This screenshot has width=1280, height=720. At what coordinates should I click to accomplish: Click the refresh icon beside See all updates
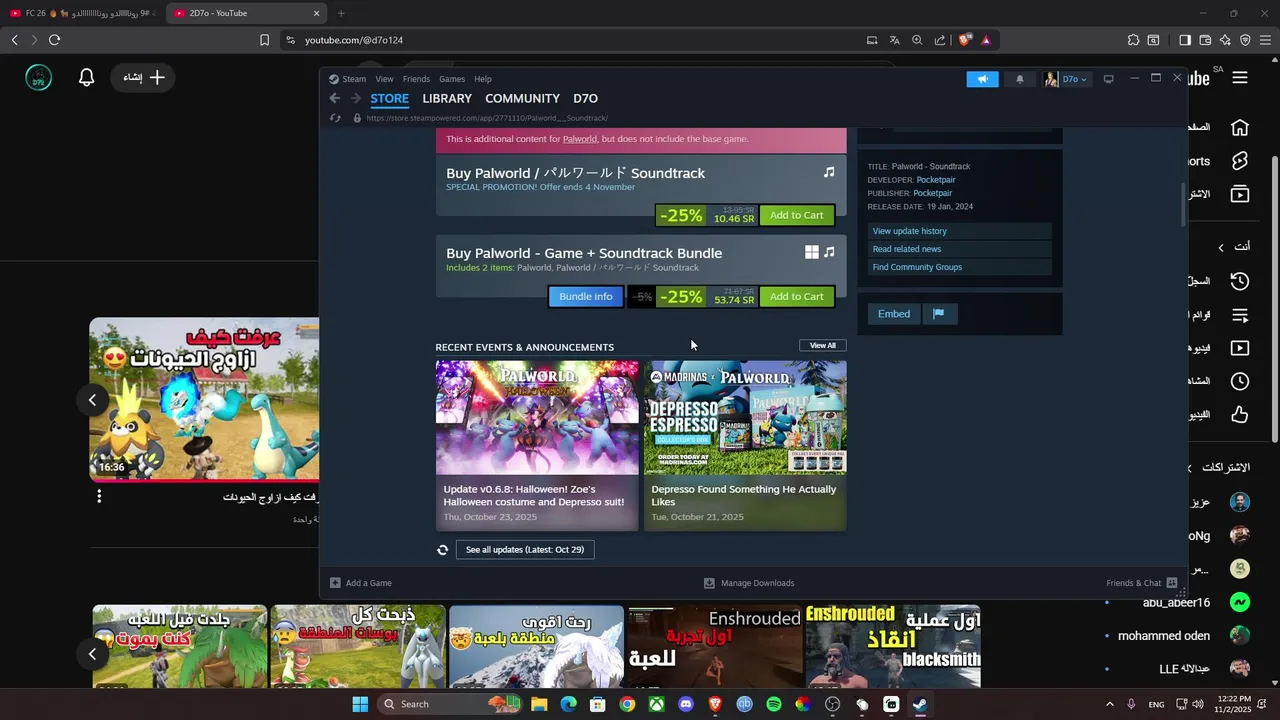442,549
